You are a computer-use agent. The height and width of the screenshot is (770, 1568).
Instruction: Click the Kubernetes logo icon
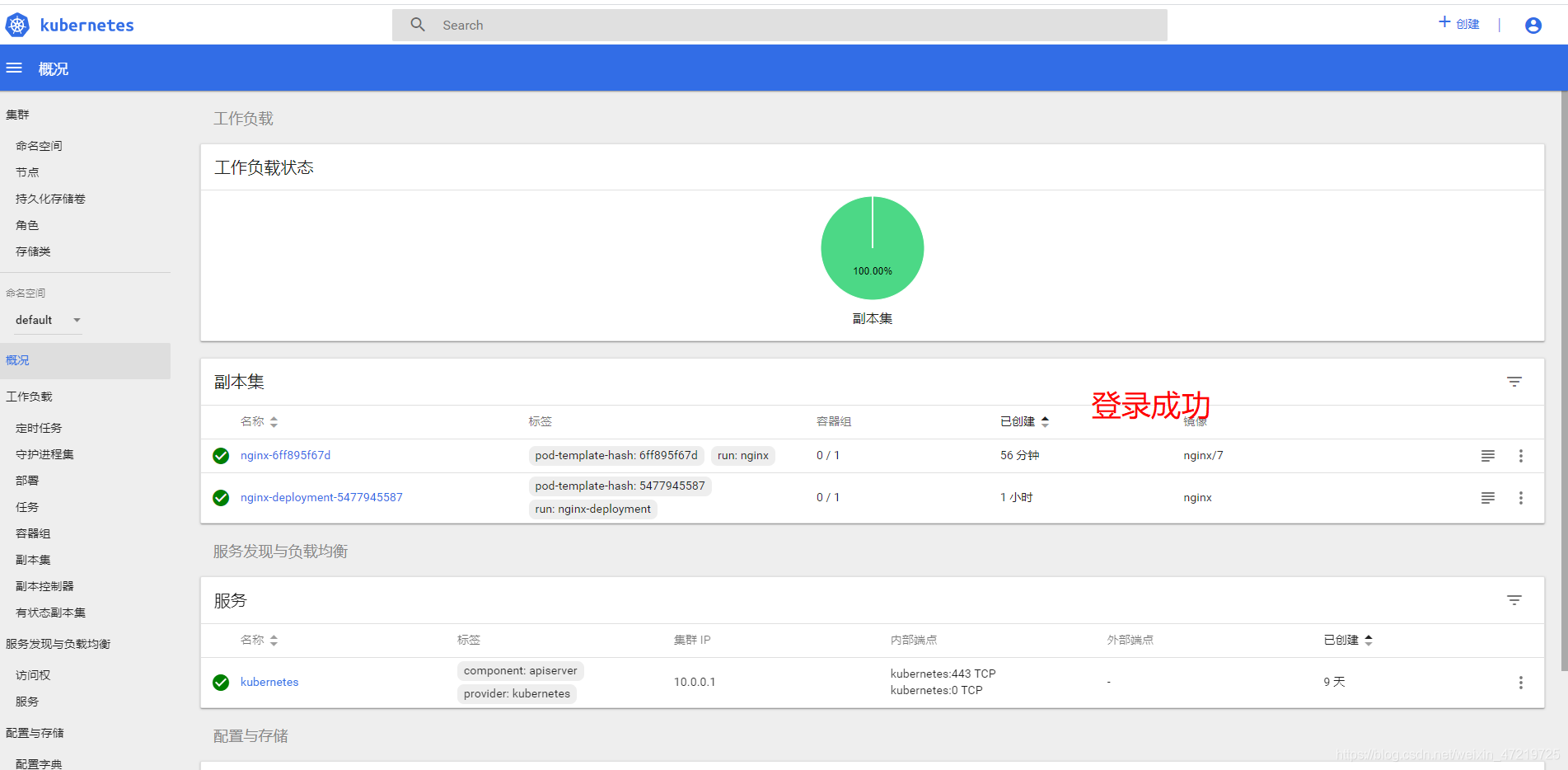click(x=17, y=26)
